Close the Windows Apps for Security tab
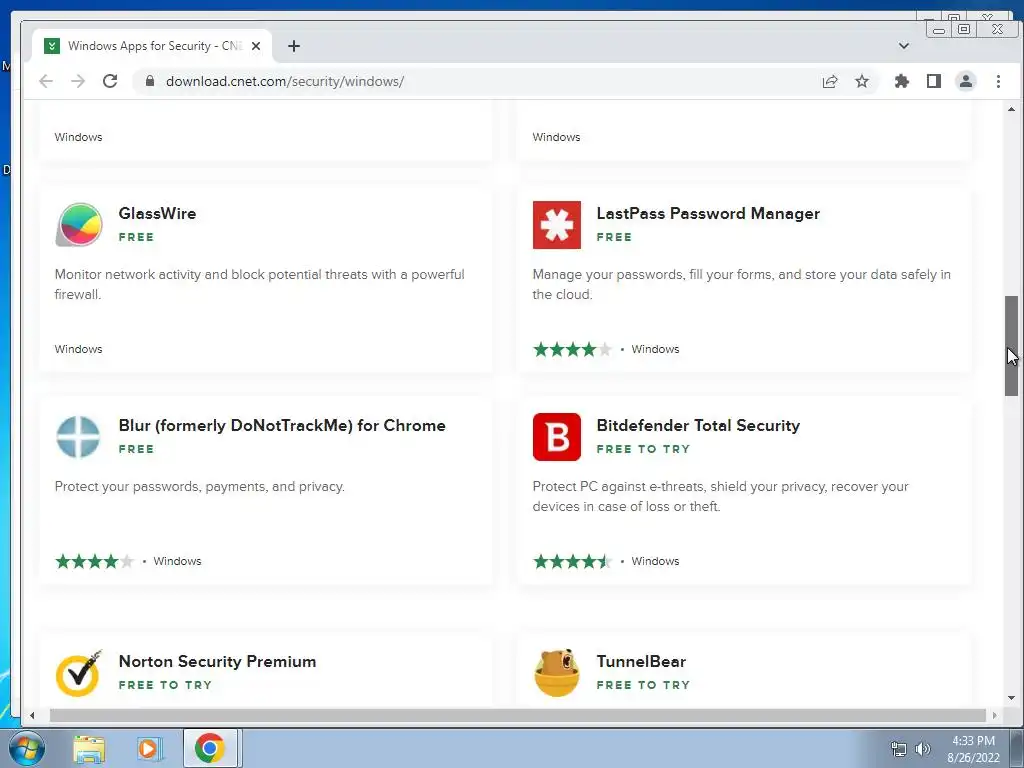The image size is (1024, 768). coord(256,46)
